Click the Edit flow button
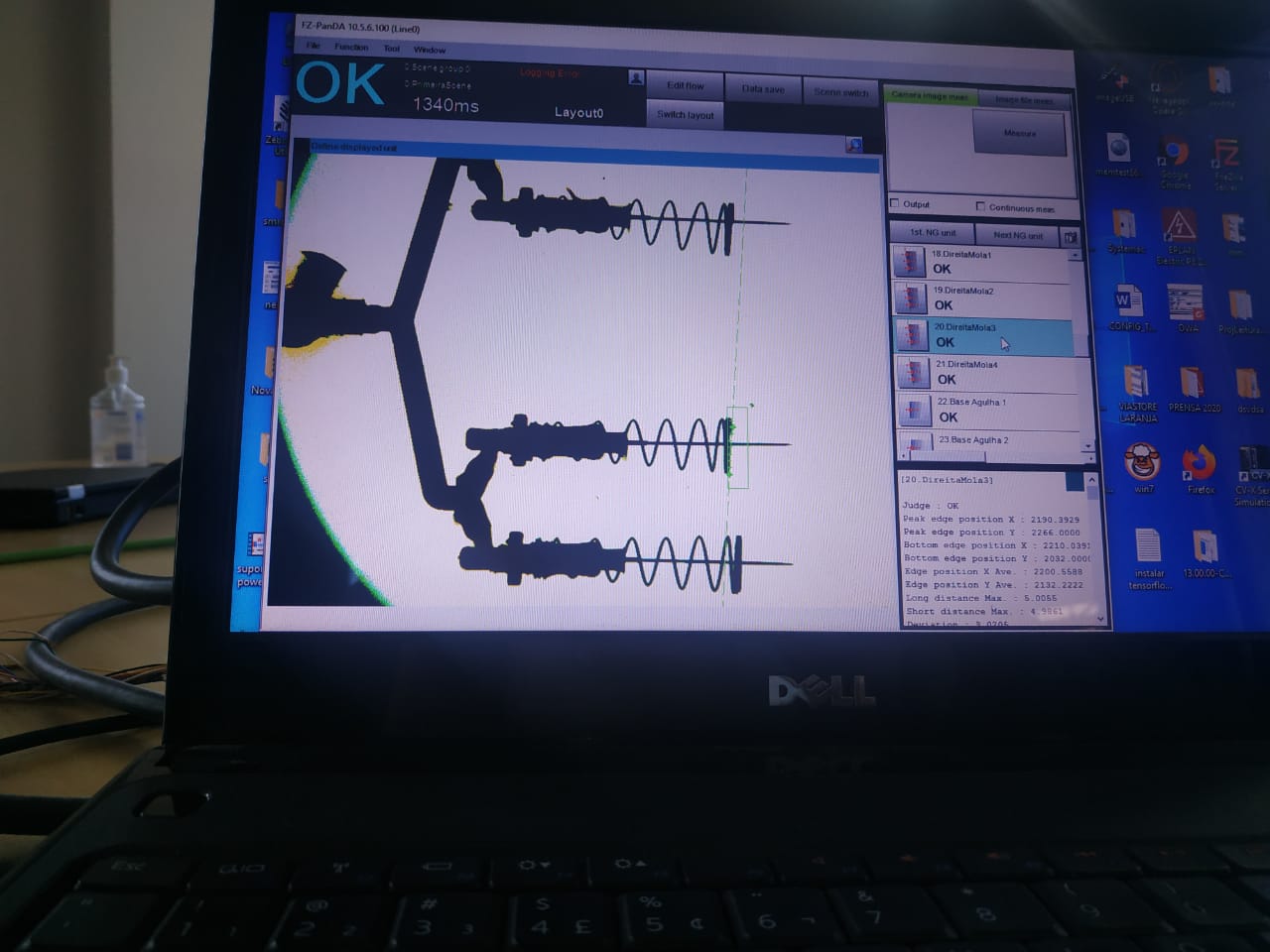1270x952 pixels. point(686,85)
